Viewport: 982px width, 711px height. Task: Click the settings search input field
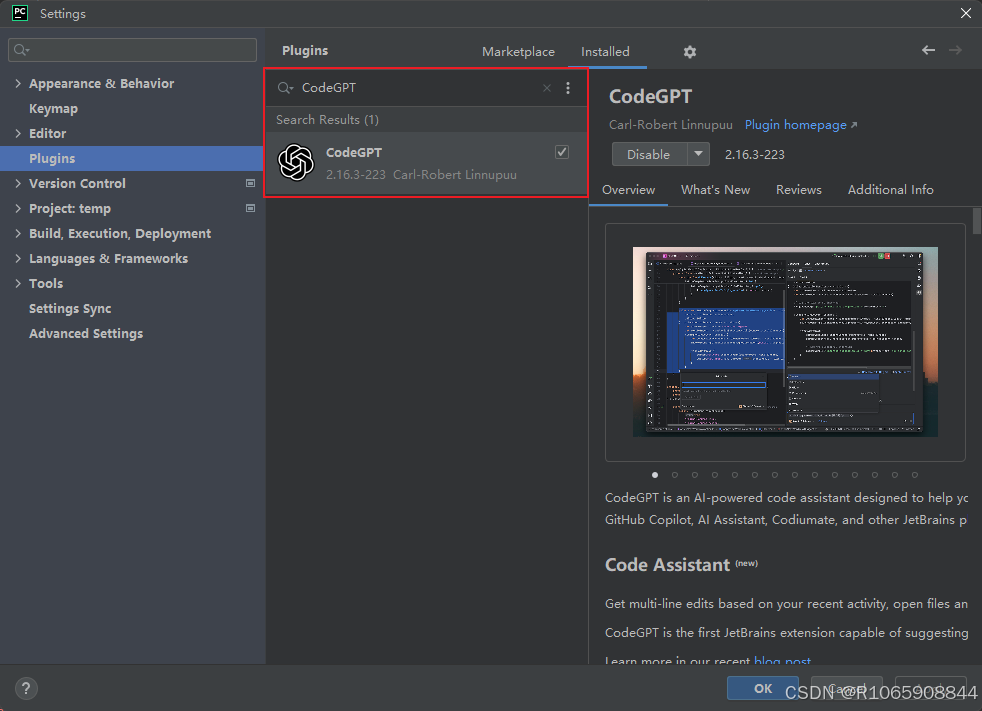tap(132, 49)
